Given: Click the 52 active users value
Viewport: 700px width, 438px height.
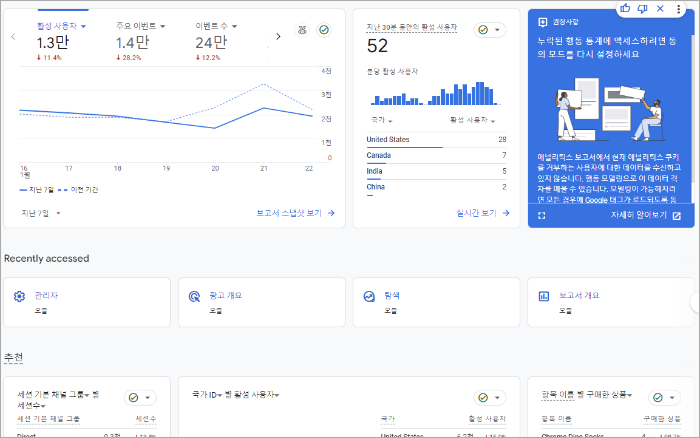Looking at the screenshot, I should (x=377, y=46).
